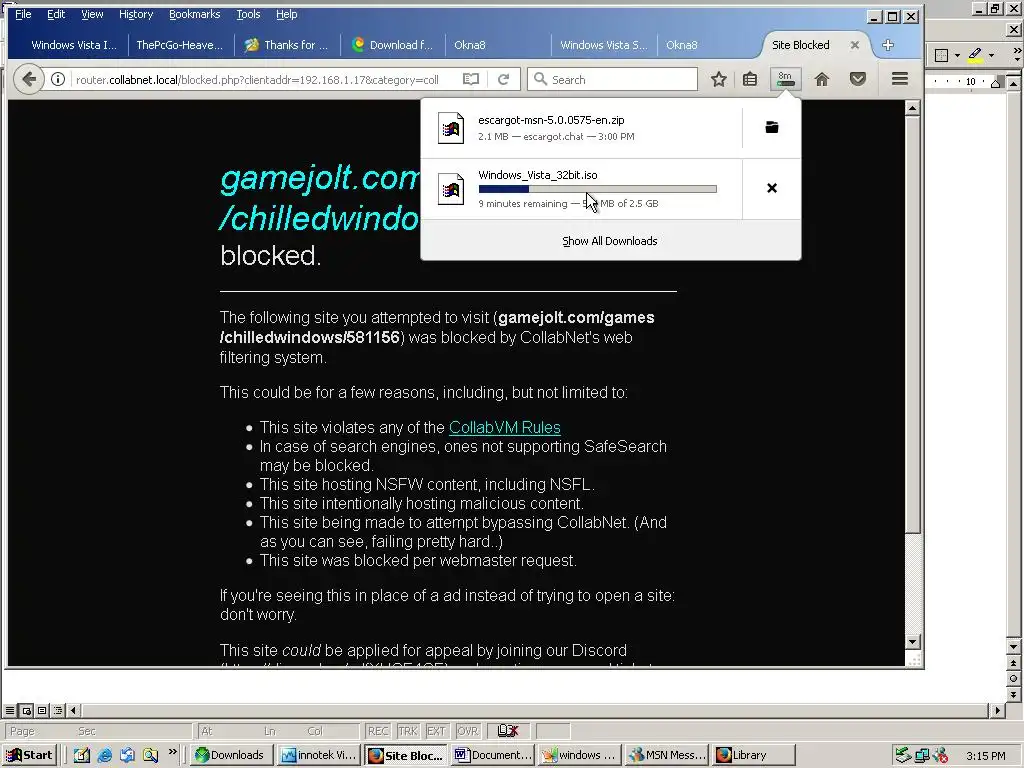Click the Firefox search box
This screenshot has width=1024, height=768.
coord(613,79)
